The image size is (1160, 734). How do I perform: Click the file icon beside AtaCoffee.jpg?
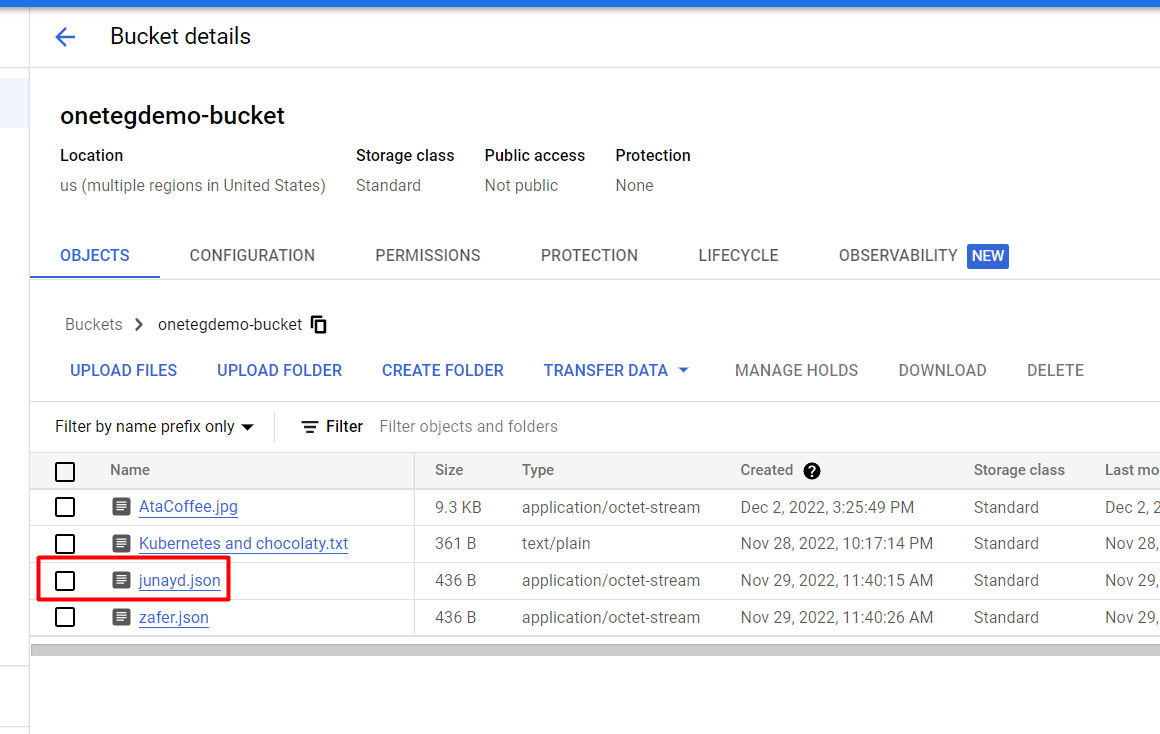[122, 507]
